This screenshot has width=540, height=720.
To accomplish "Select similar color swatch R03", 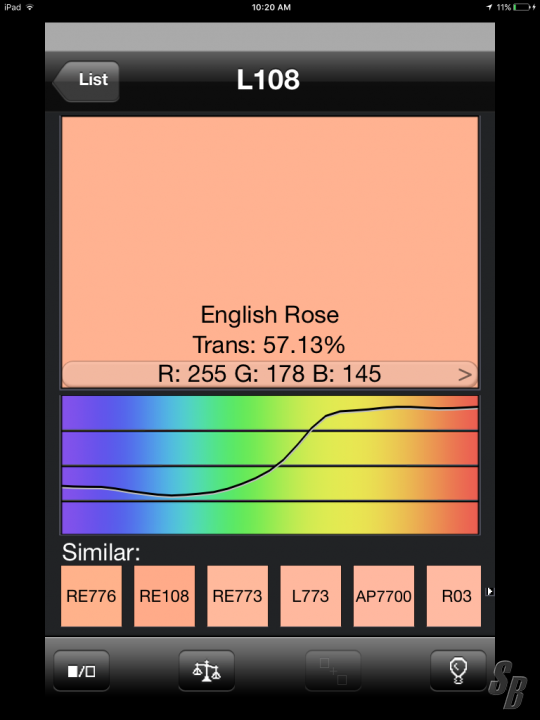I will pos(454,596).
